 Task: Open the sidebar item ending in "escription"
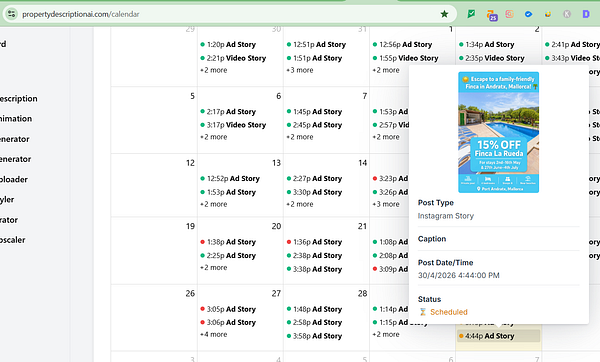pos(19,99)
